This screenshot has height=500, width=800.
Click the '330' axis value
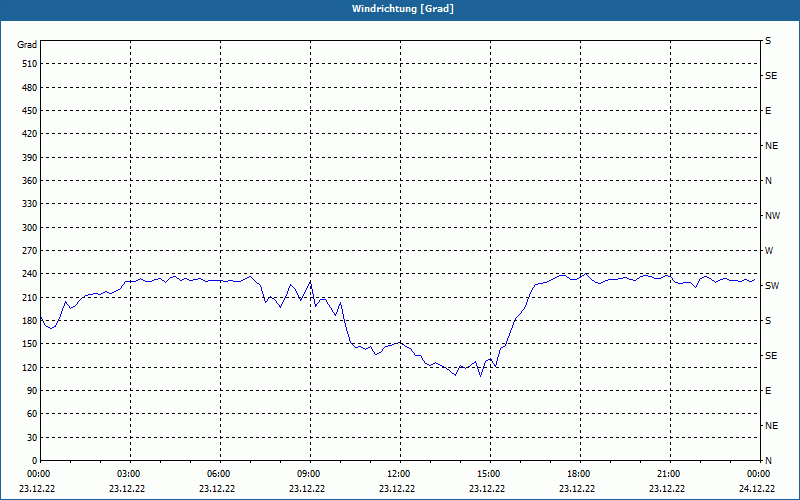pyautogui.click(x=30, y=204)
